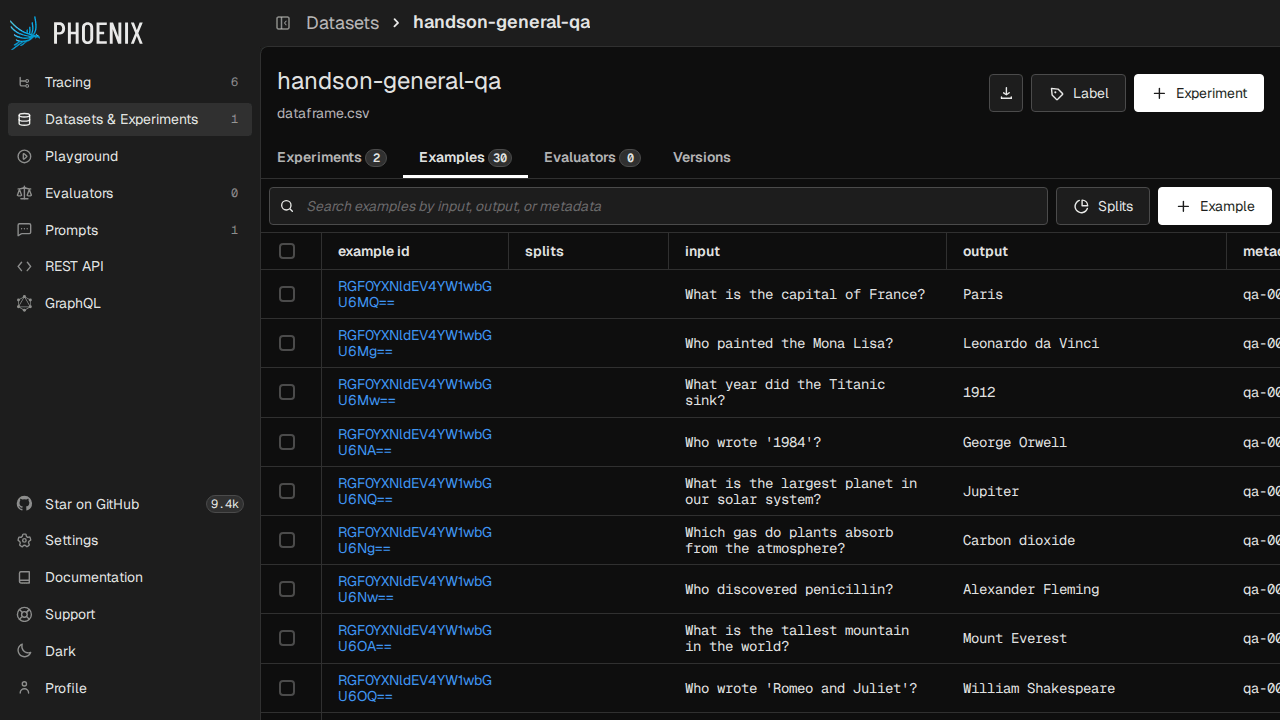Viewport: 1280px width, 720px height.
Task: Open the Prompts section
Action: (x=71, y=230)
